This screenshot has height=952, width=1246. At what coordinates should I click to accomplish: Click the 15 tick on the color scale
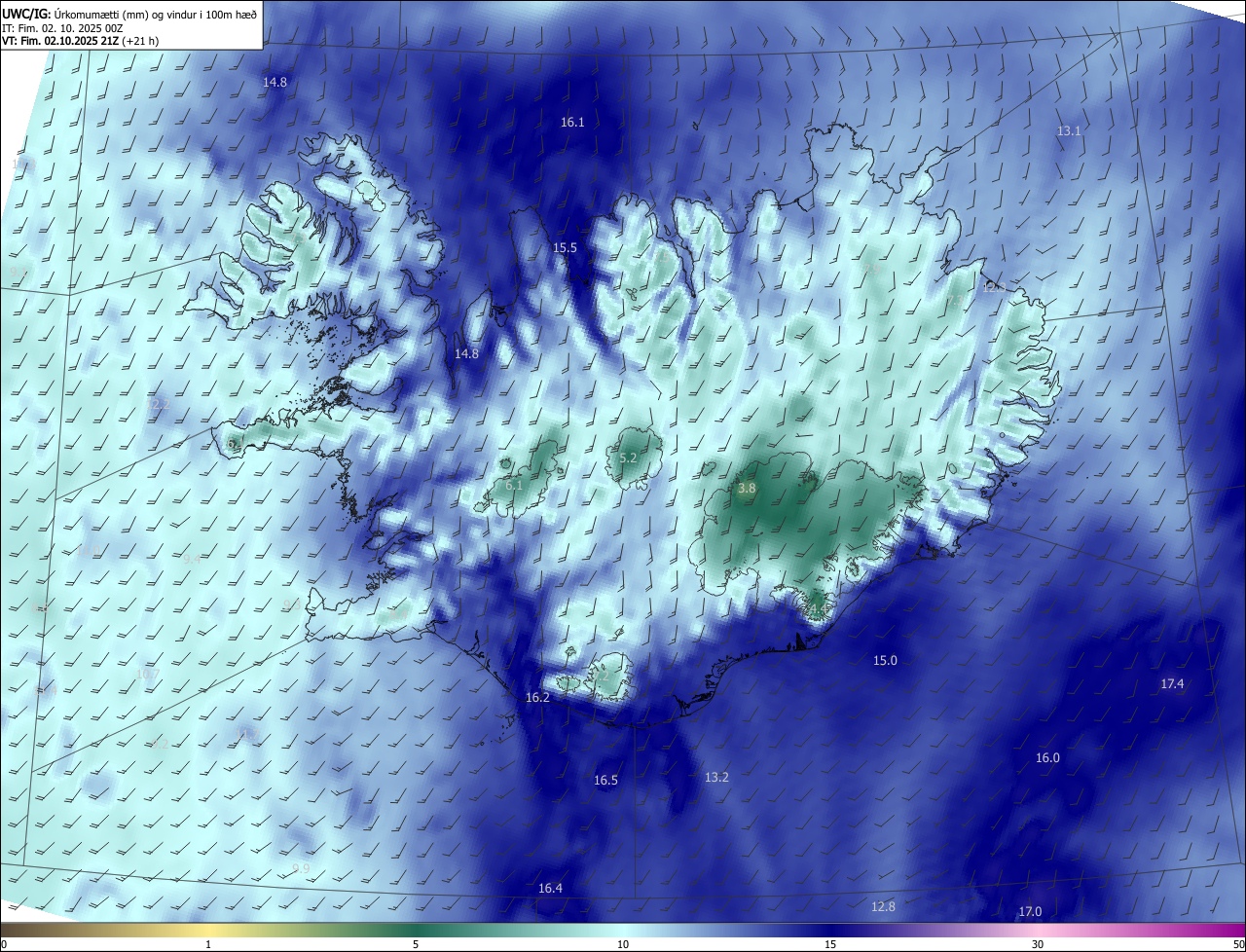point(830,944)
